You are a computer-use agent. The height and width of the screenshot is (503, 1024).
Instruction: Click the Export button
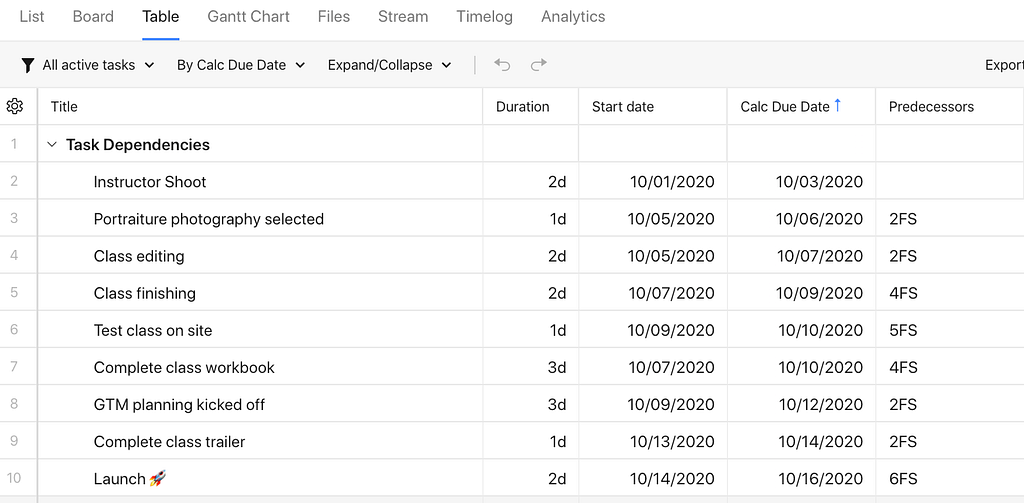(x=1003, y=65)
